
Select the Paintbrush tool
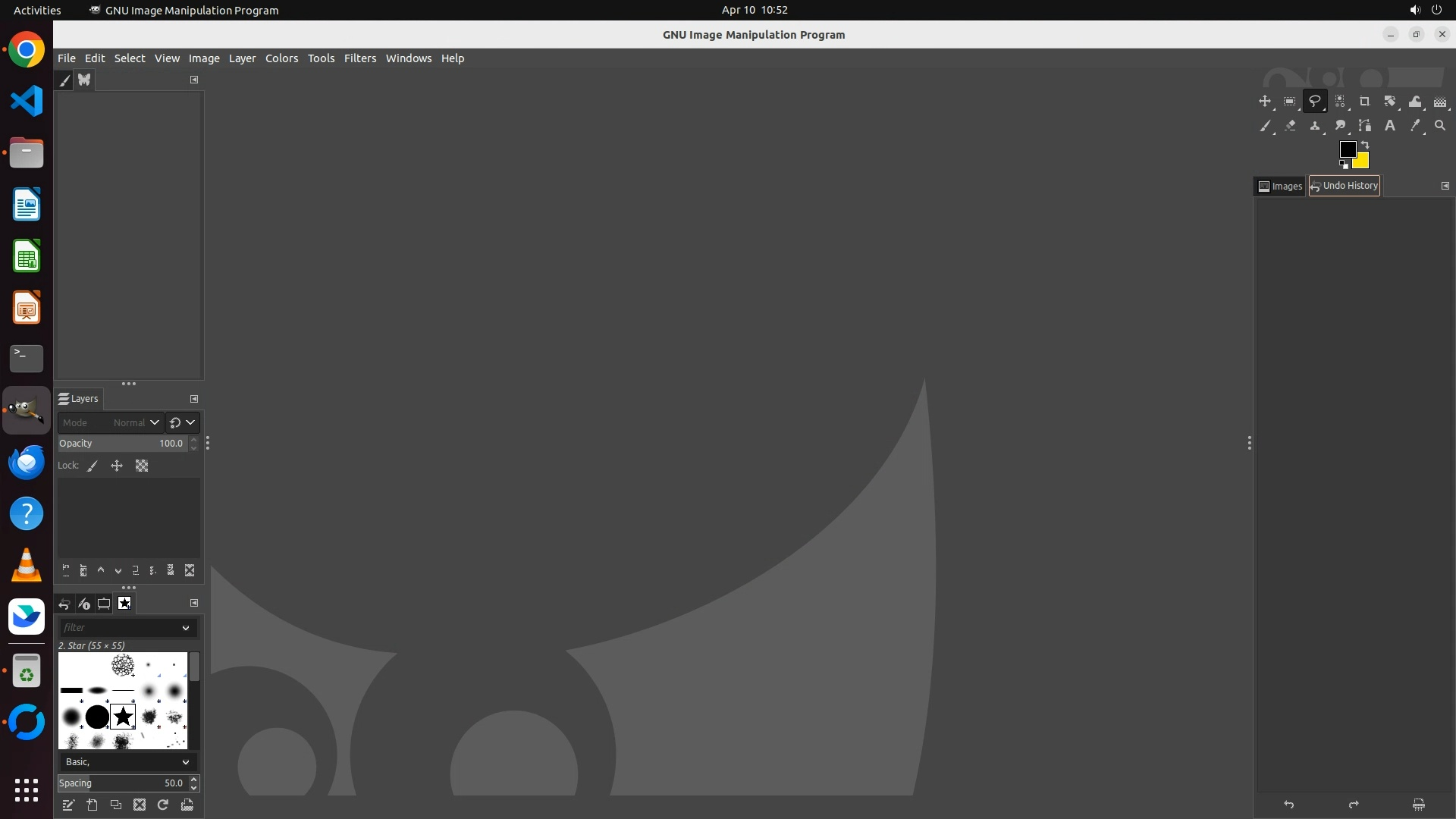(x=1265, y=126)
